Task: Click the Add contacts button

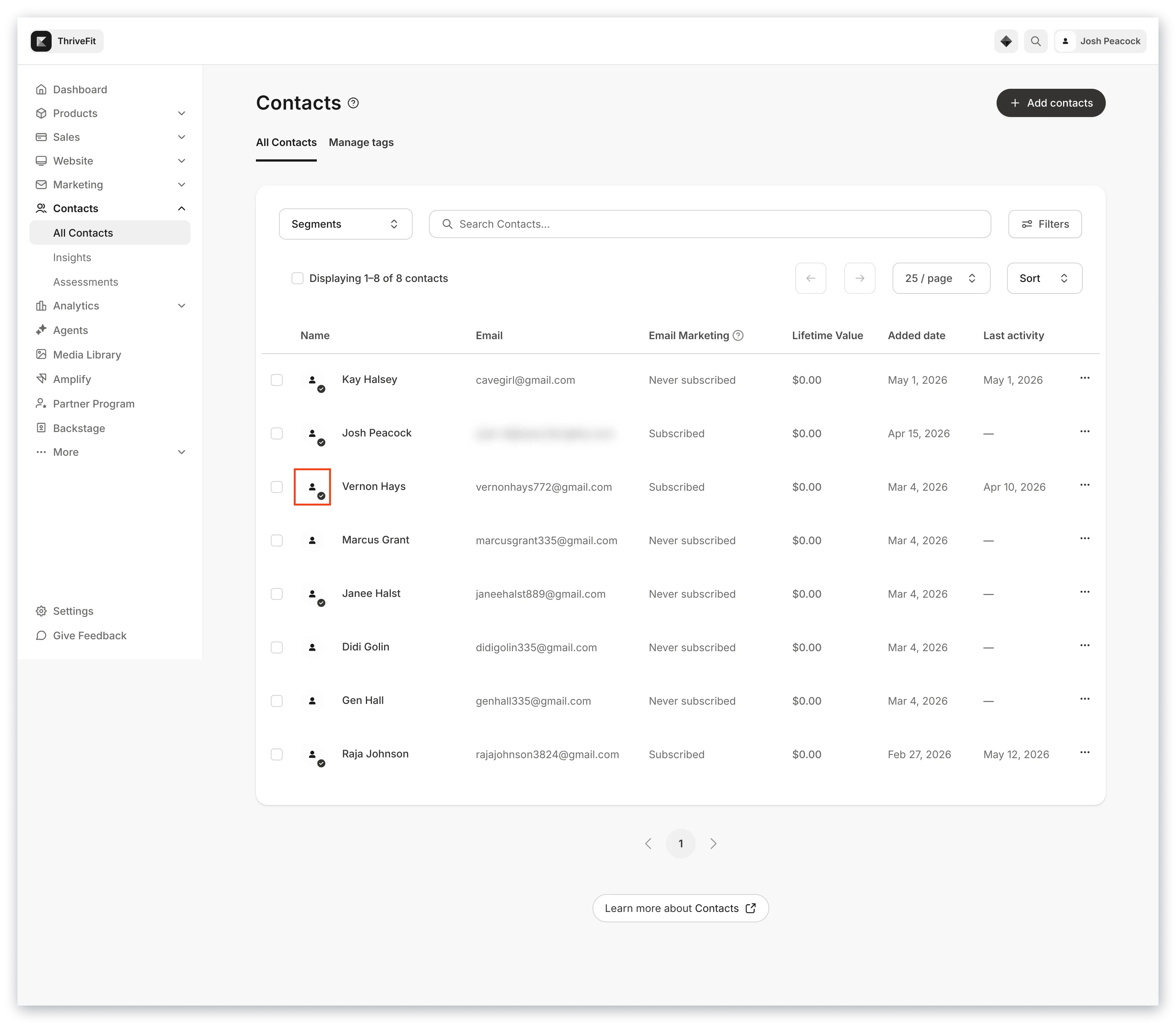Action: [1050, 103]
